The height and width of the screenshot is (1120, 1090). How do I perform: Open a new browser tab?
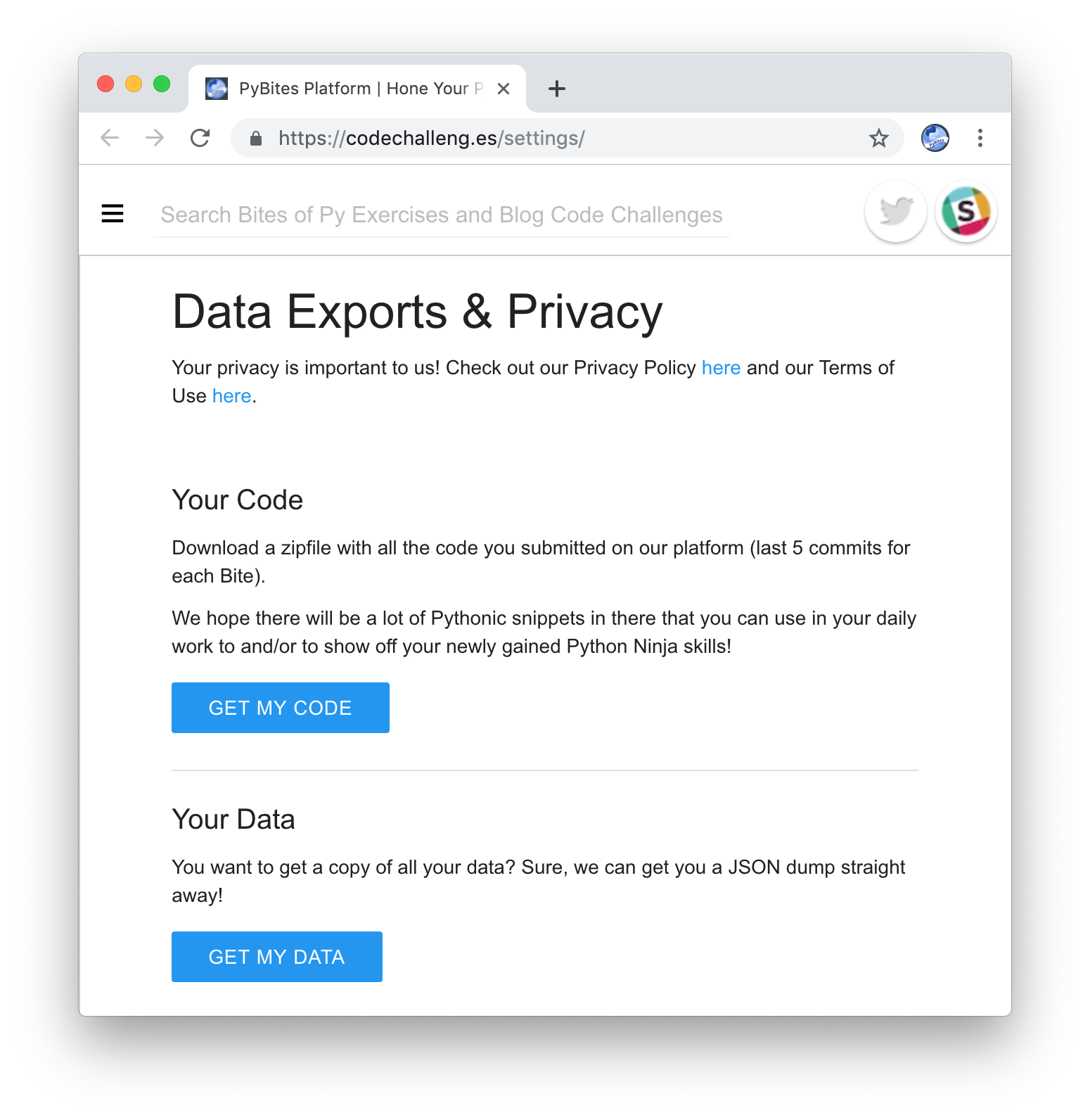click(x=556, y=88)
